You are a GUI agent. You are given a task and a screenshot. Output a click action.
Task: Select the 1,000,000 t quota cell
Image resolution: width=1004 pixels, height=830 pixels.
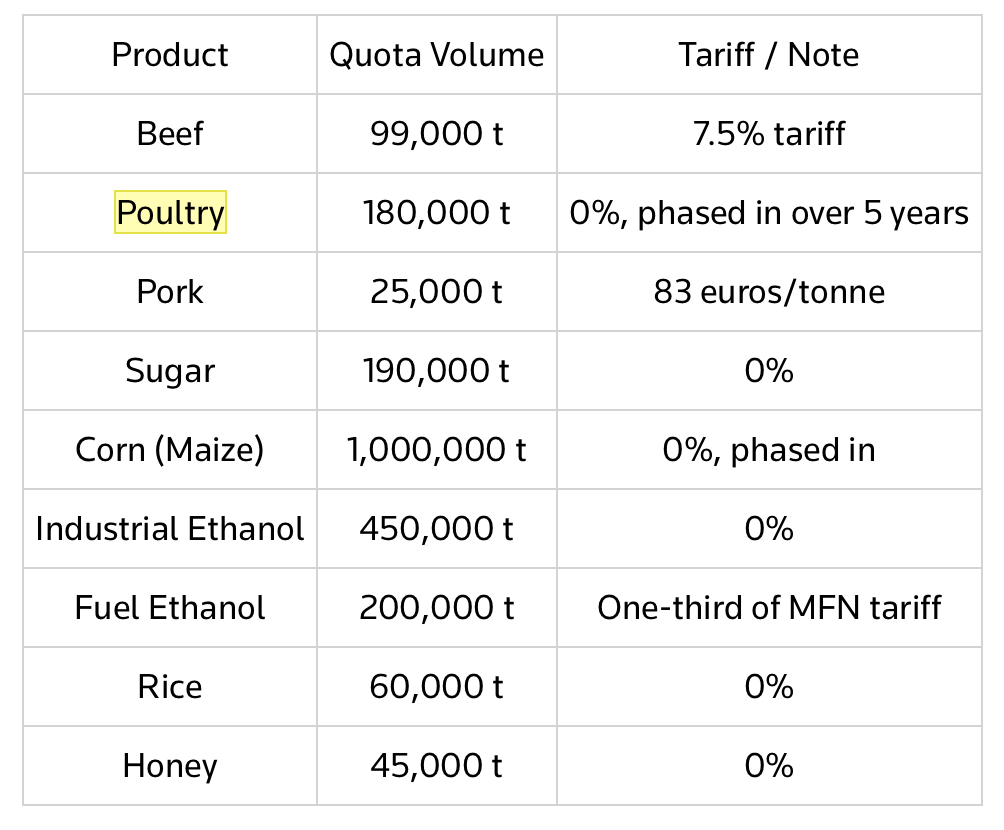coord(437,450)
